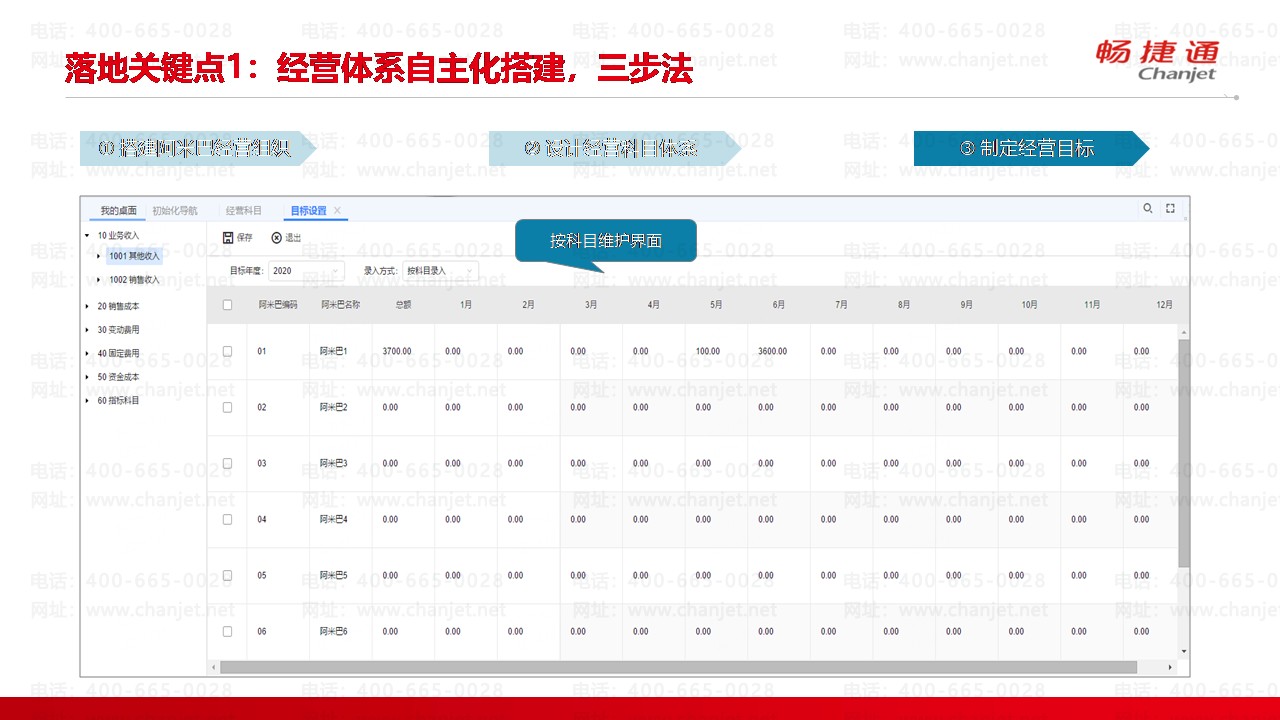Click the 保存 save button label

pyautogui.click(x=245, y=238)
